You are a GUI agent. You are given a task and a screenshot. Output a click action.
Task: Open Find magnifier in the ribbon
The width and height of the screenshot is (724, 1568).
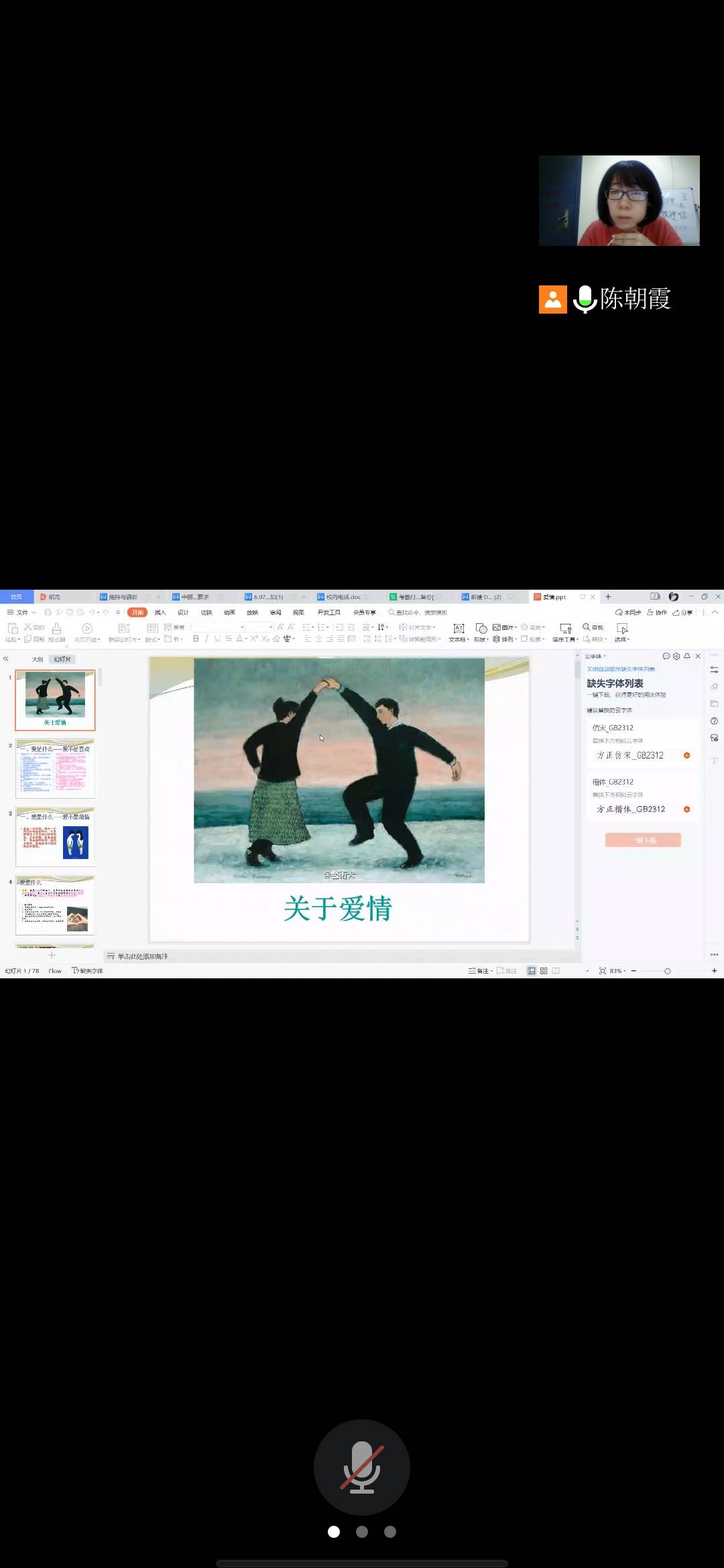coord(587,627)
